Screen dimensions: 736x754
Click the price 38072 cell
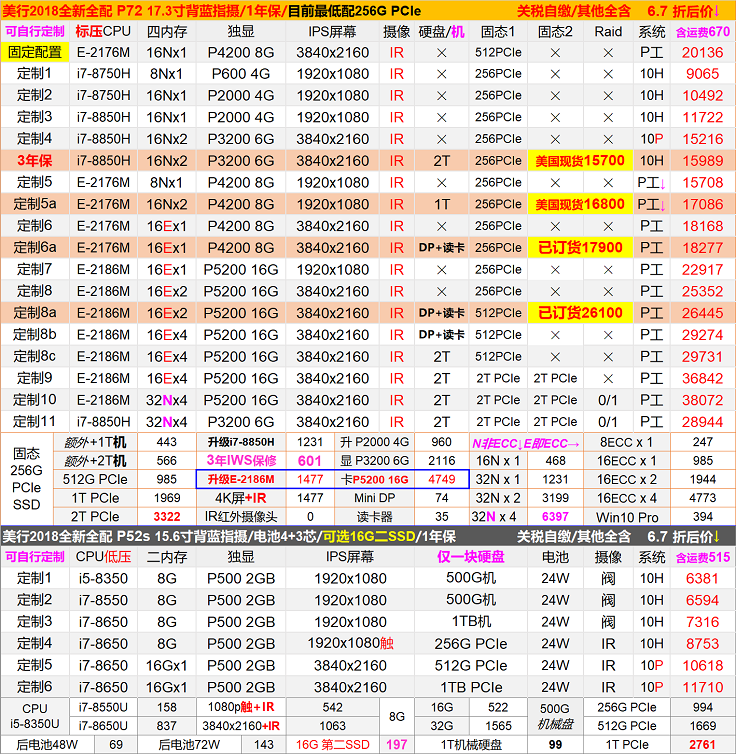coord(703,400)
